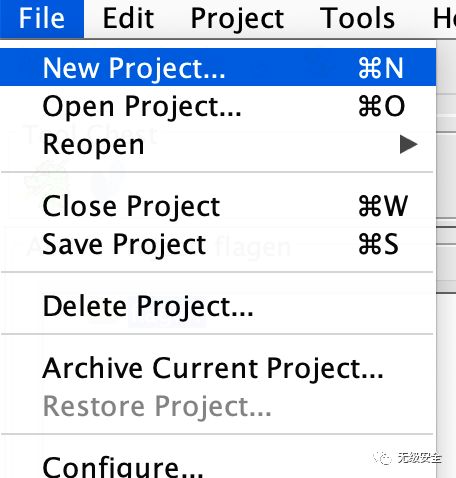Choose Archive Current Project option
Screen dimensions: 456x478
pyautogui.click(x=218, y=368)
